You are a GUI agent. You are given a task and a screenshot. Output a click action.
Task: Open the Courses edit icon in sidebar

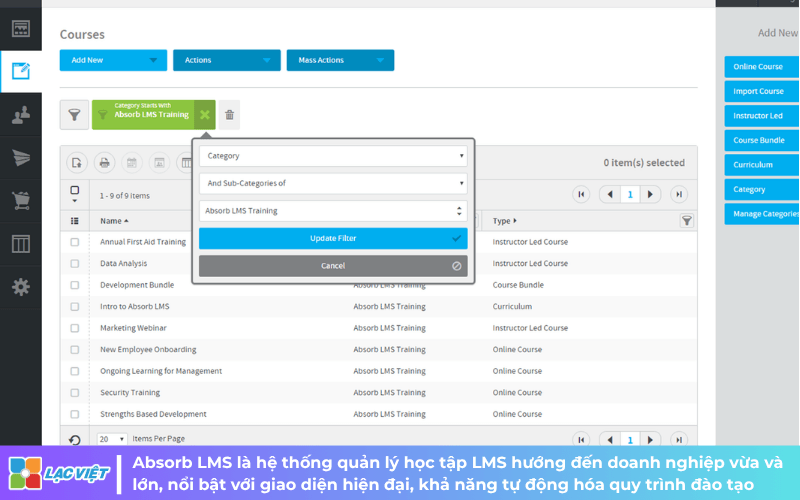pos(20,71)
